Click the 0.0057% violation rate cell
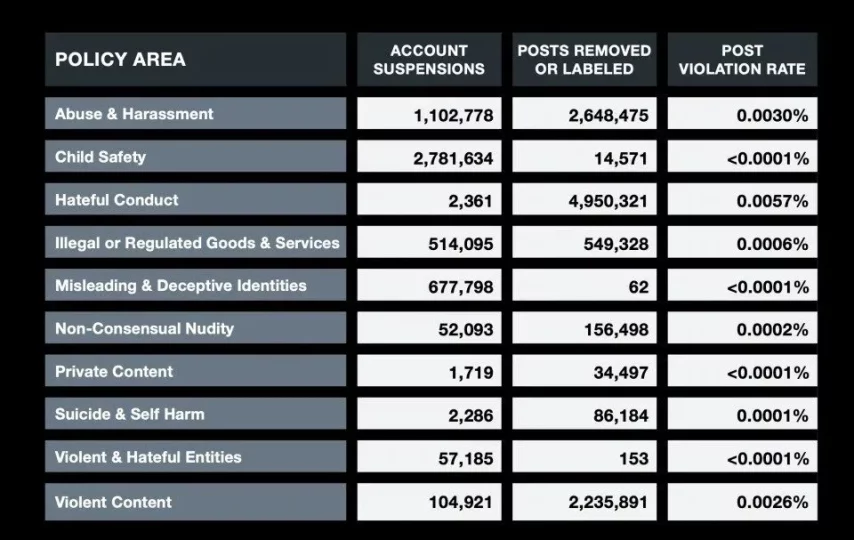The width and height of the screenshot is (854, 540). [742, 201]
